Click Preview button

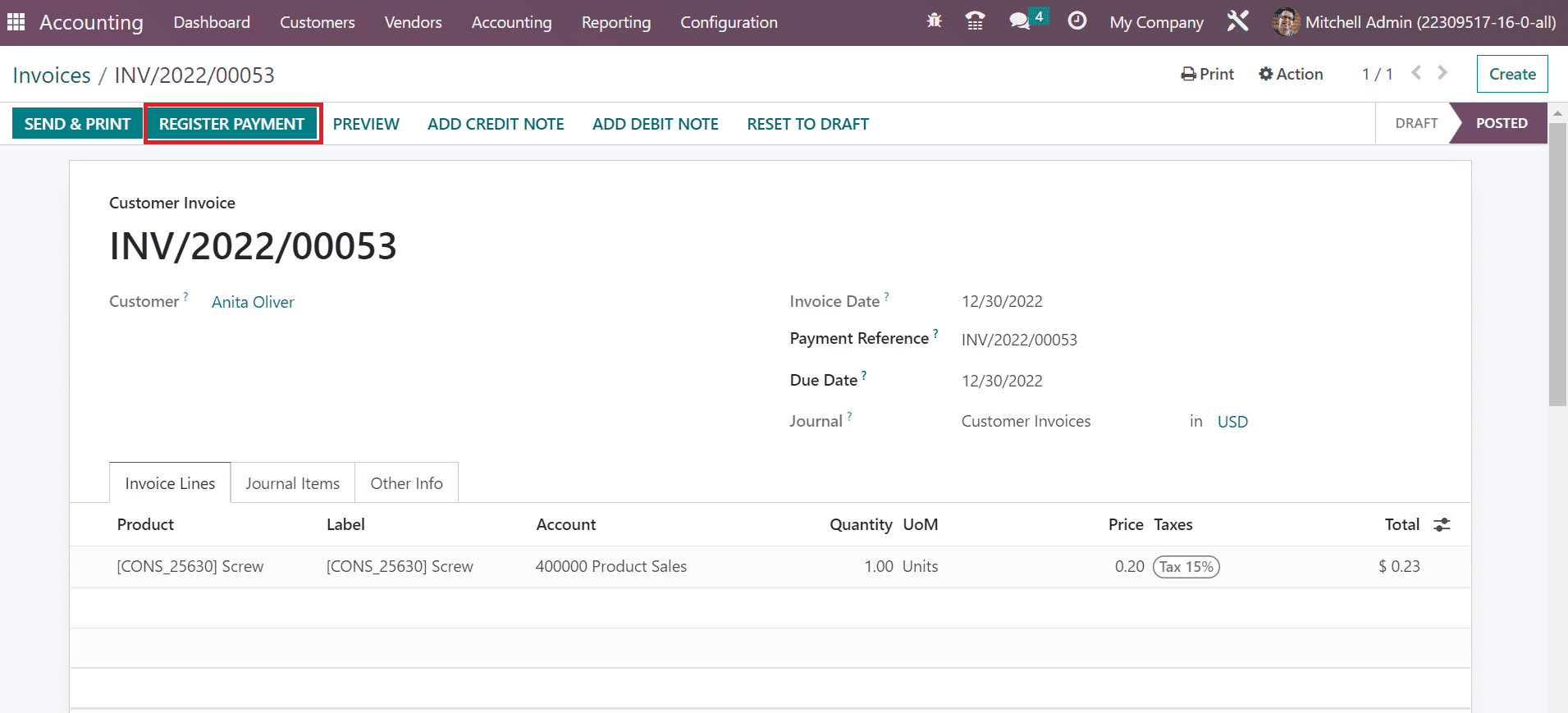click(x=366, y=124)
